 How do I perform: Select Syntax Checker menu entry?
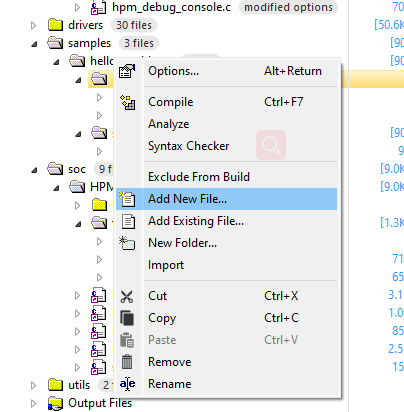pos(189,146)
